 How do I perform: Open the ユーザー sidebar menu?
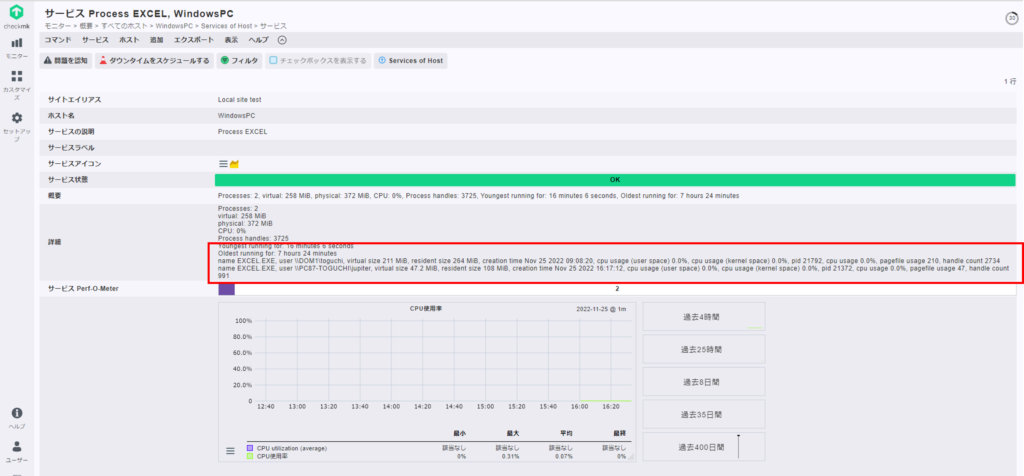pyautogui.click(x=17, y=452)
